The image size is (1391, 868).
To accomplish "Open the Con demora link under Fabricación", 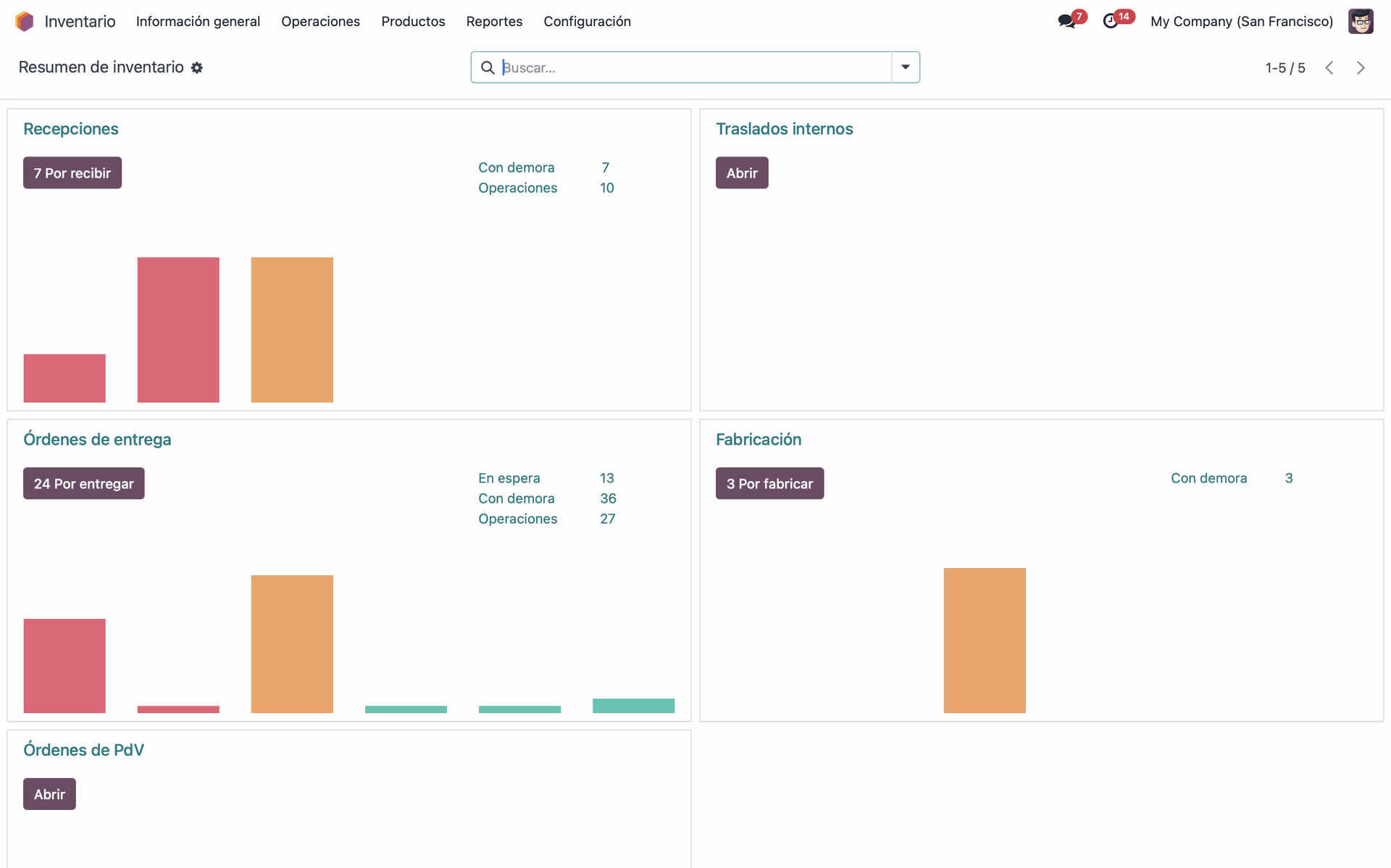I will tap(1208, 478).
